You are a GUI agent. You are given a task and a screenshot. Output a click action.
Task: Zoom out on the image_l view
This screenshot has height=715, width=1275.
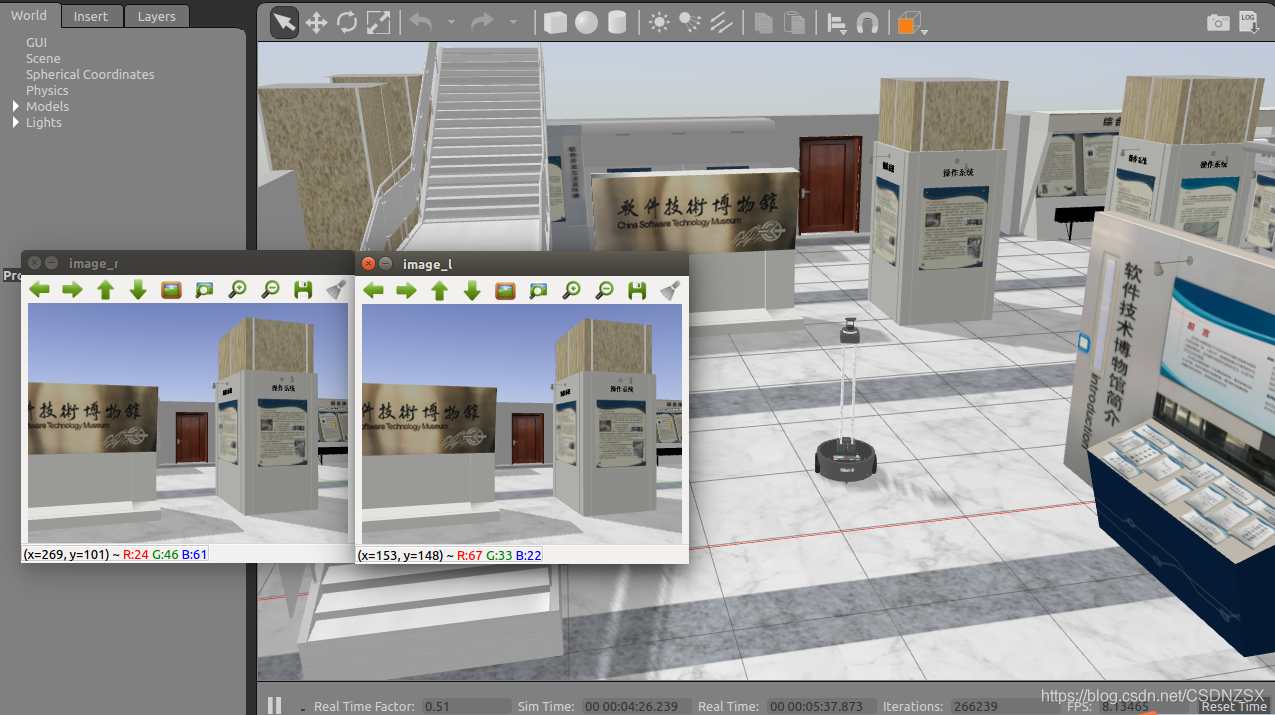tap(604, 290)
